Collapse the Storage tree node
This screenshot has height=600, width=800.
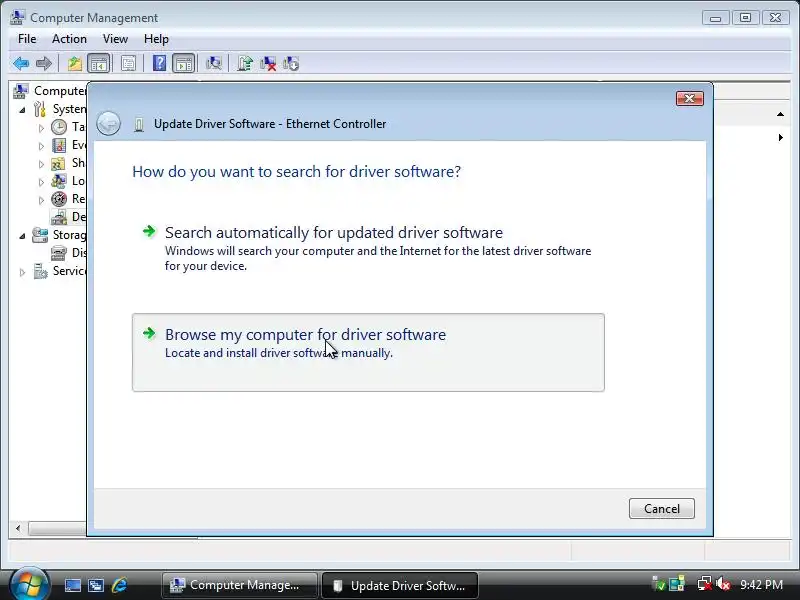pyautogui.click(x=22, y=236)
